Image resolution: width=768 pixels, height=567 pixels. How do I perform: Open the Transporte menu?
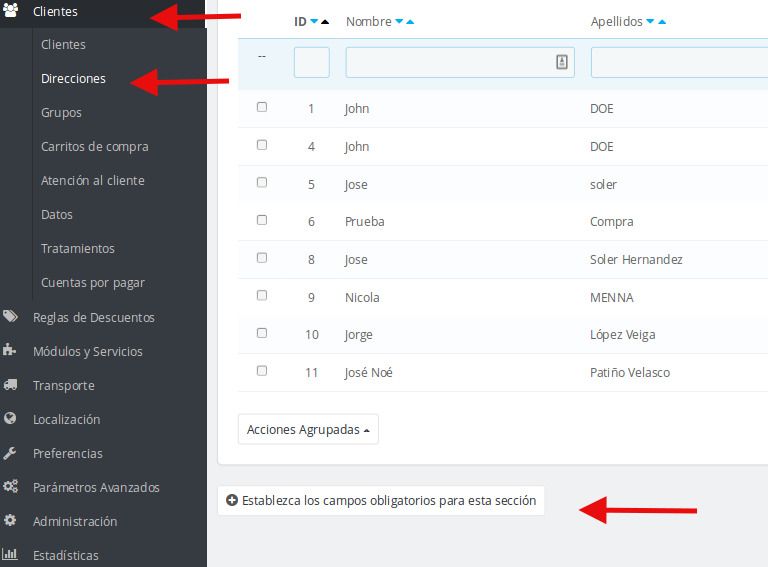pyautogui.click(x=64, y=385)
